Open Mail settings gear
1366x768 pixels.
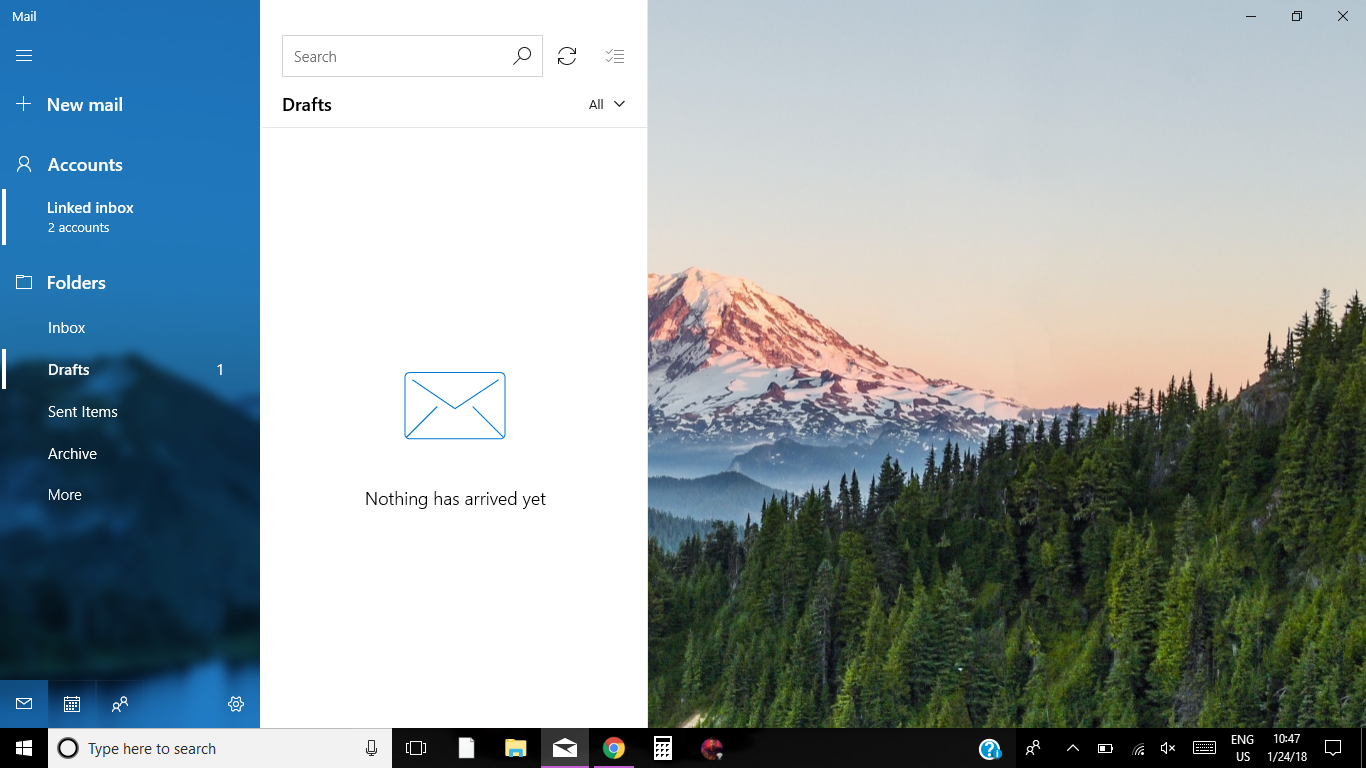point(236,704)
